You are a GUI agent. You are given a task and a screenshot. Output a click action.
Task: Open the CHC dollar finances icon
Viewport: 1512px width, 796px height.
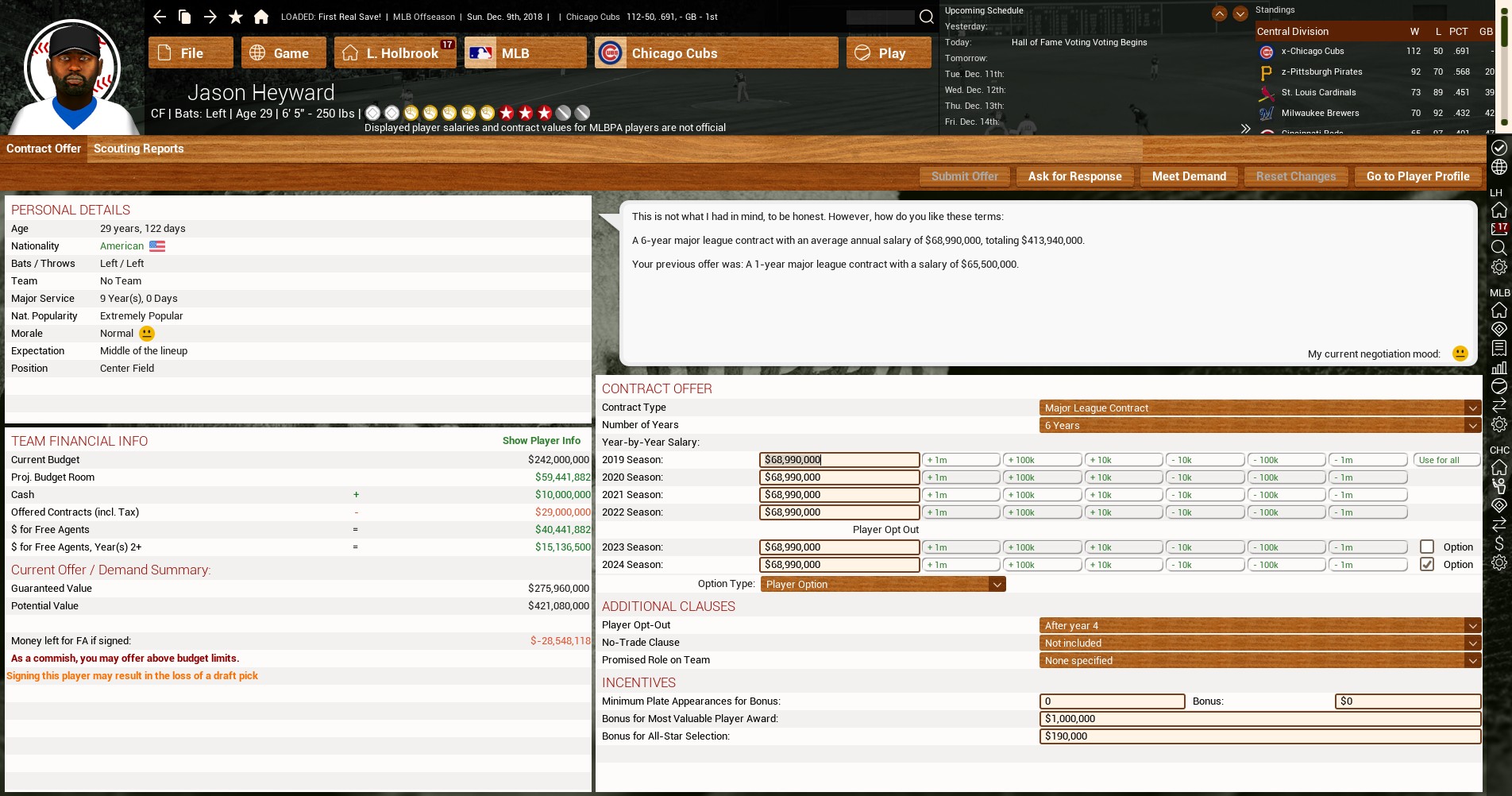(x=1499, y=543)
